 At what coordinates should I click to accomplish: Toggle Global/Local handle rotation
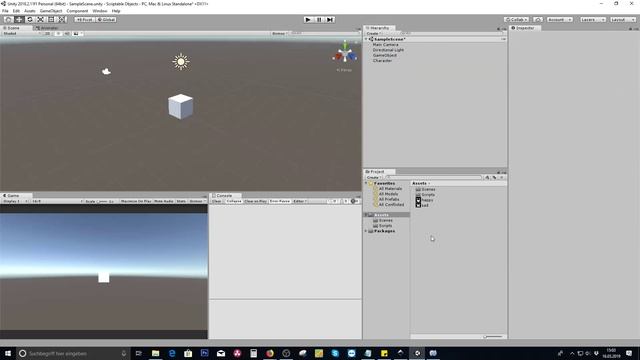[x=106, y=20]
